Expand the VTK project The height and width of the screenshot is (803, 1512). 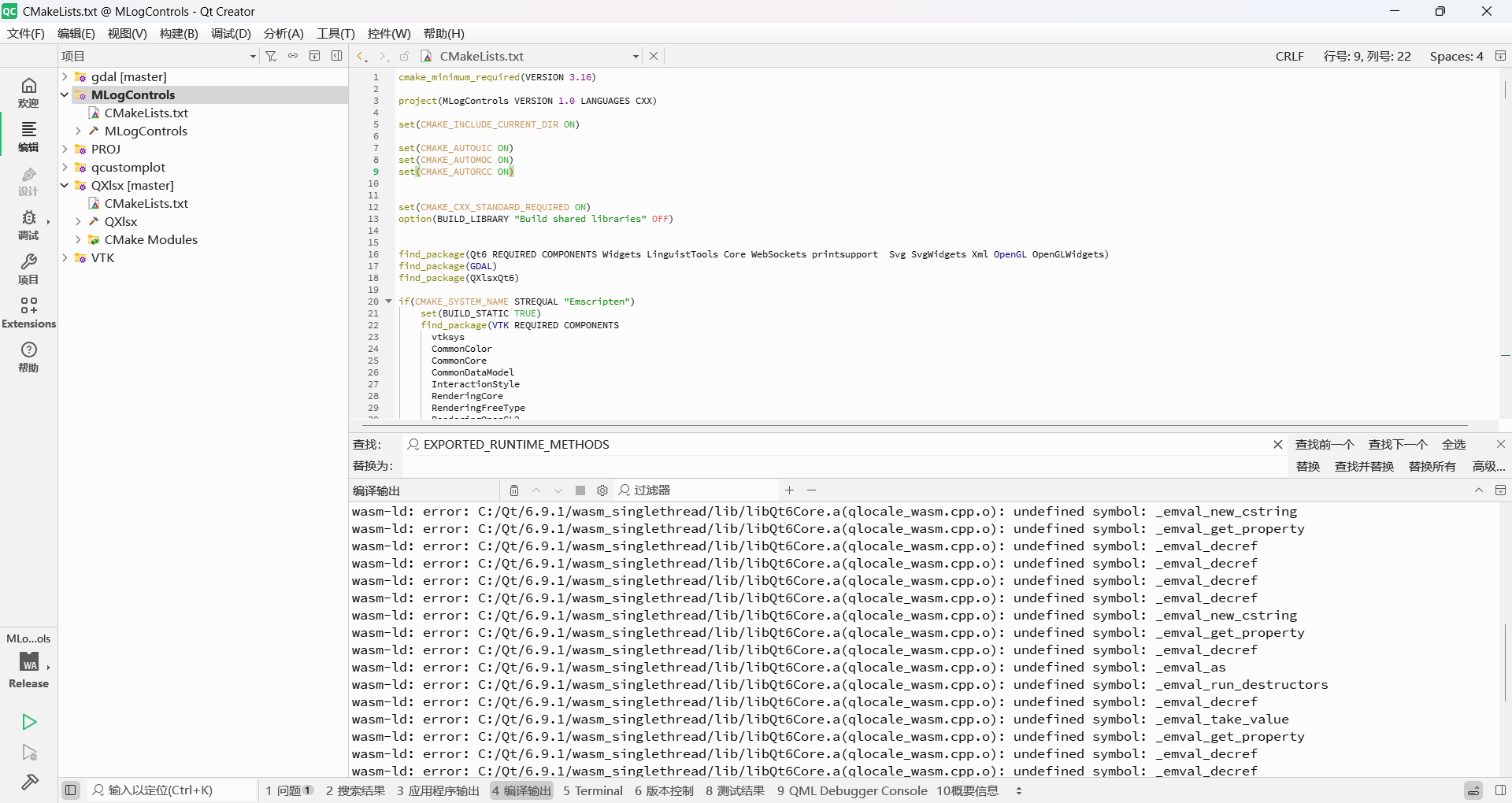pyautogui.click(x=65, y=257)
